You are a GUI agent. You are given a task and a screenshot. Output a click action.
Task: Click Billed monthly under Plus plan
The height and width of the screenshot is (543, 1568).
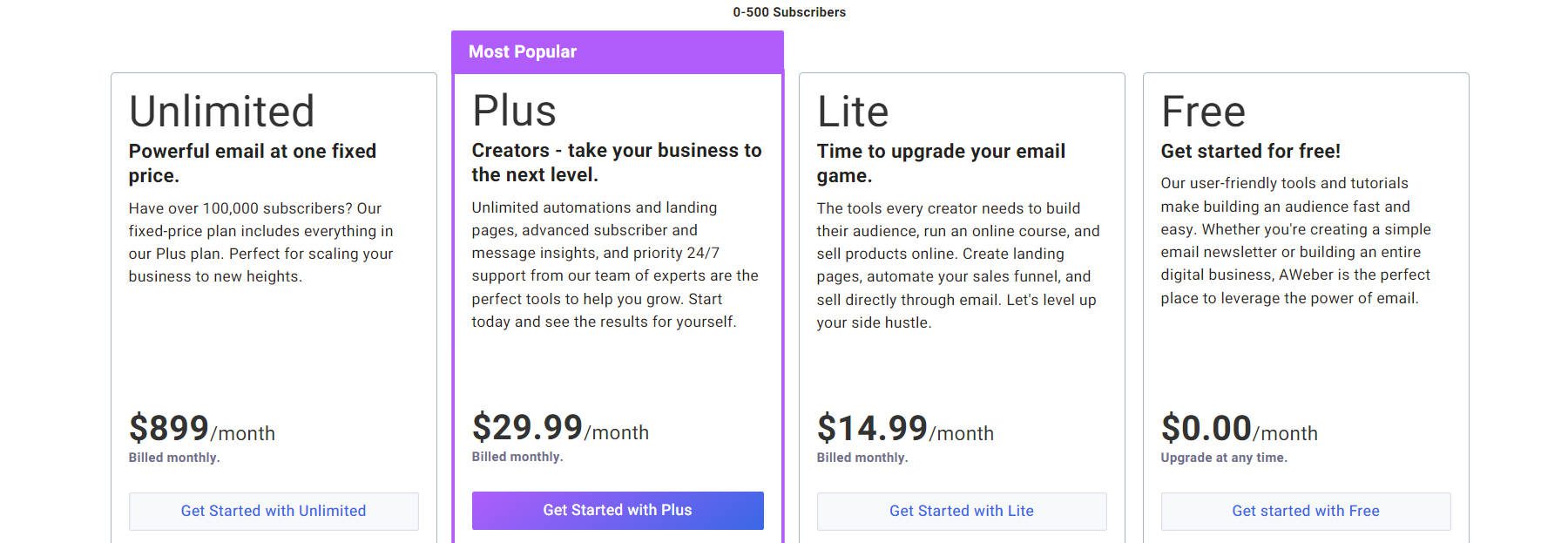(x=517, y=455)
